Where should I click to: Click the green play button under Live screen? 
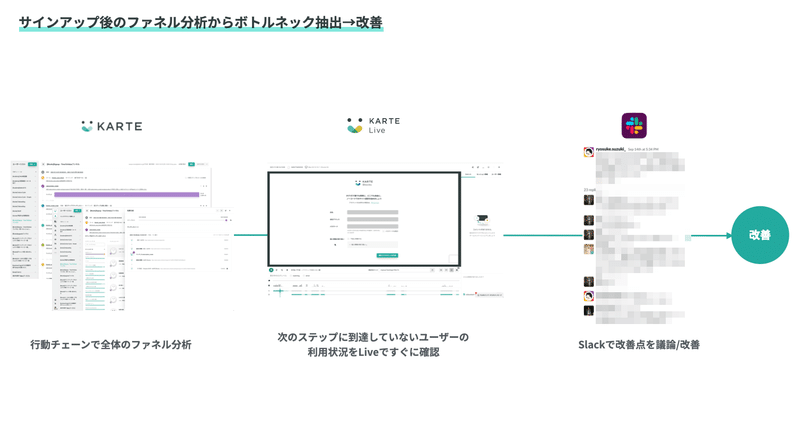coord(271,270)
